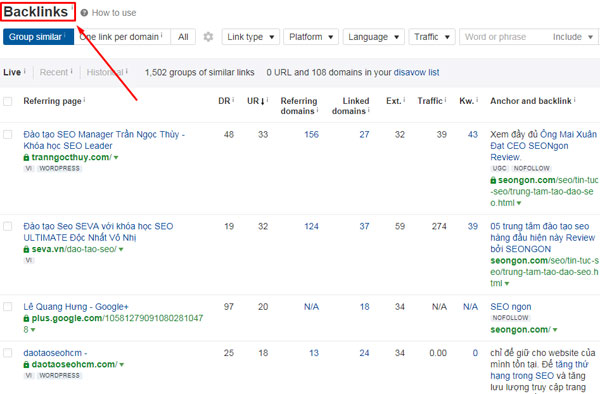This screenshot has width=600, height=394.
Task: Click the How to use question mark icon
Action: [84, 13]
